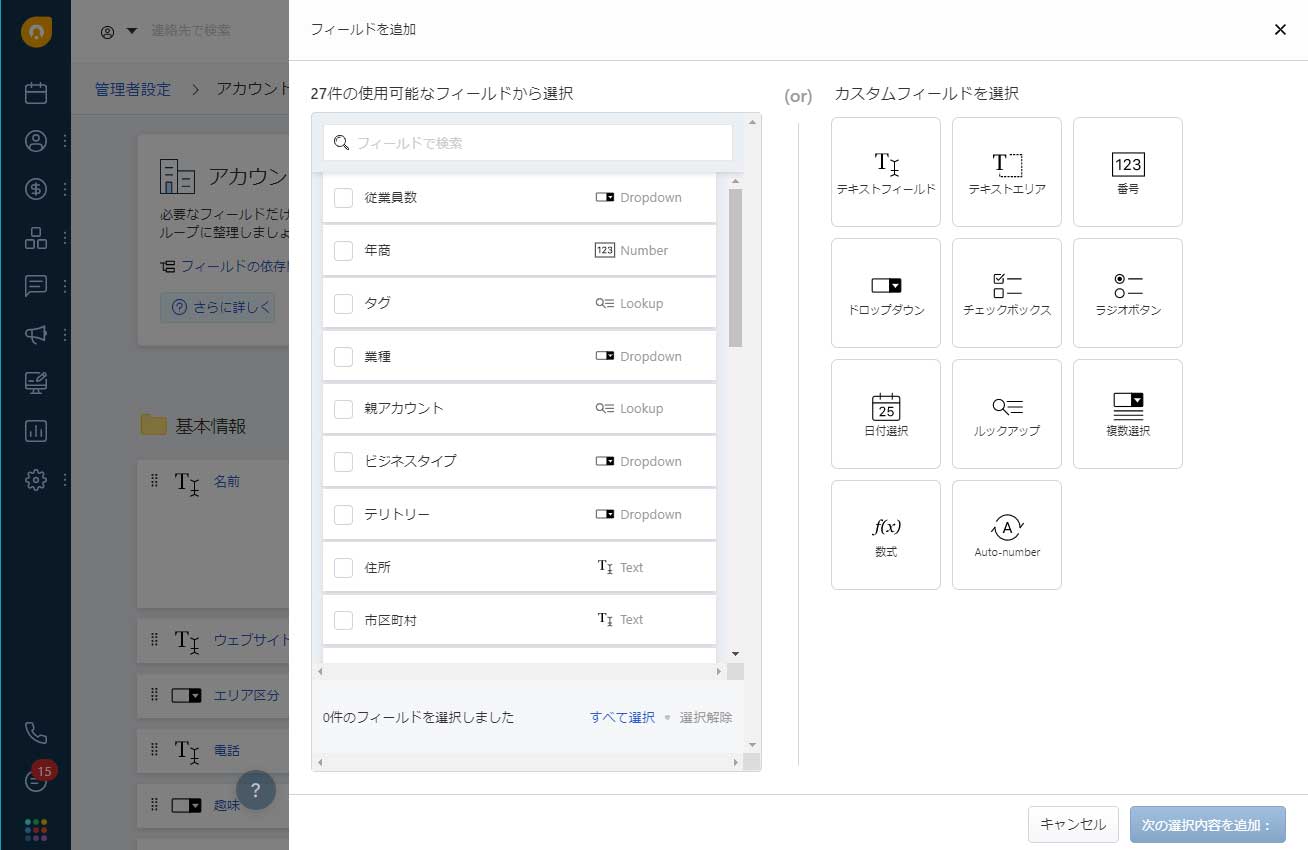Open the deals dollar icon in sidebar
This screenshot has height=850, width=1308.
click(36, 189)
